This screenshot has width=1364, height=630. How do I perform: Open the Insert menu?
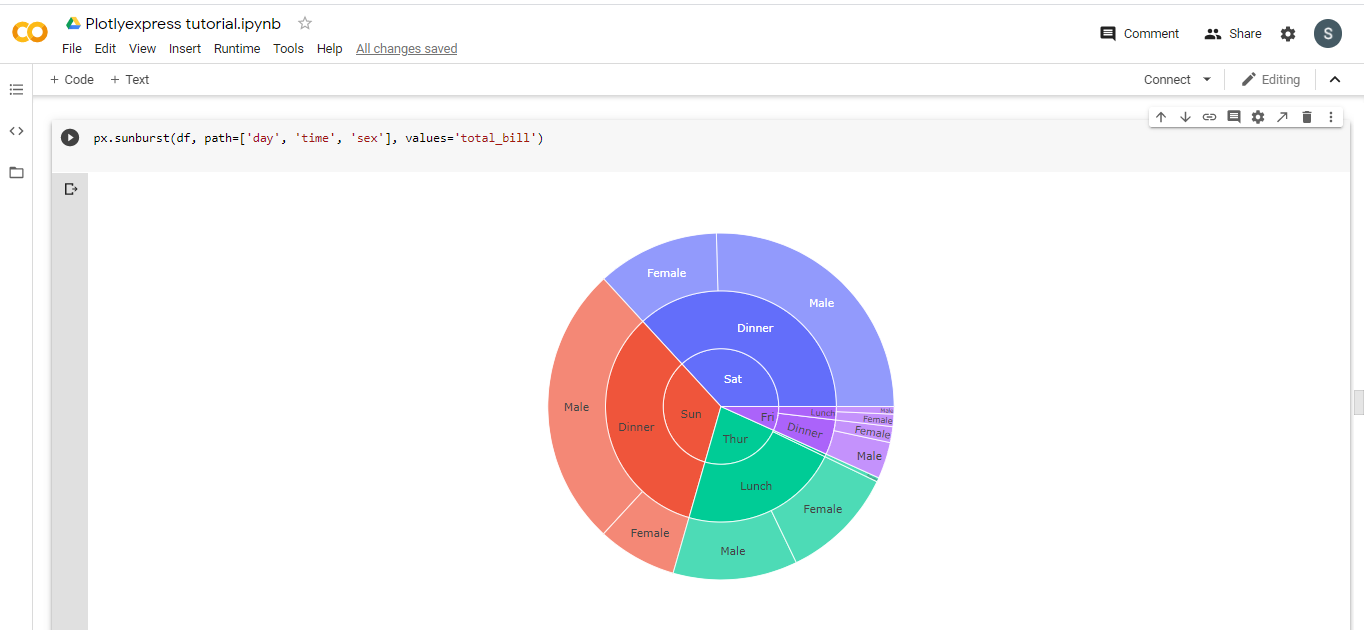click(x=184, y=48)
